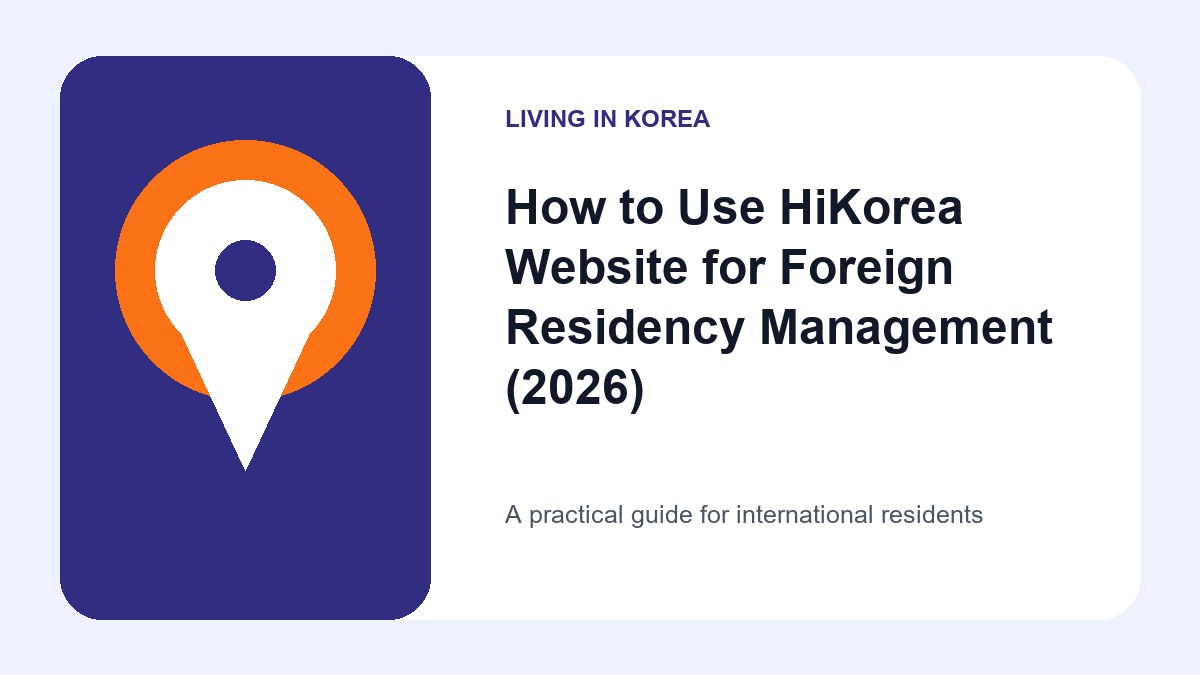Click the 'How to Use HiKorea Website' headline
1200x675 pixels.
point(779,298)
